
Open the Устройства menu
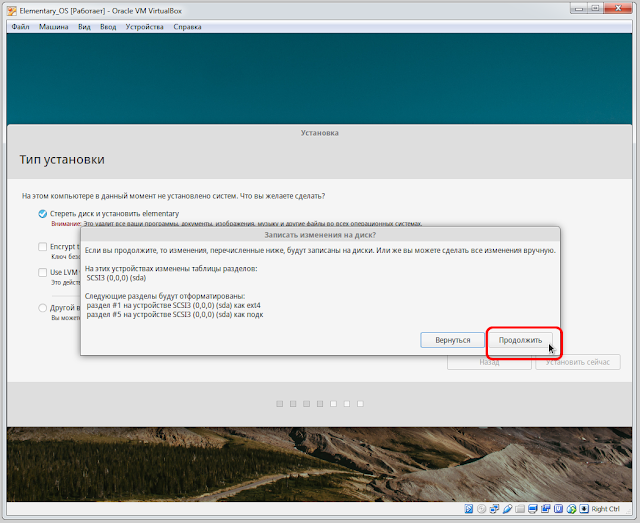[x=144, y=27]
